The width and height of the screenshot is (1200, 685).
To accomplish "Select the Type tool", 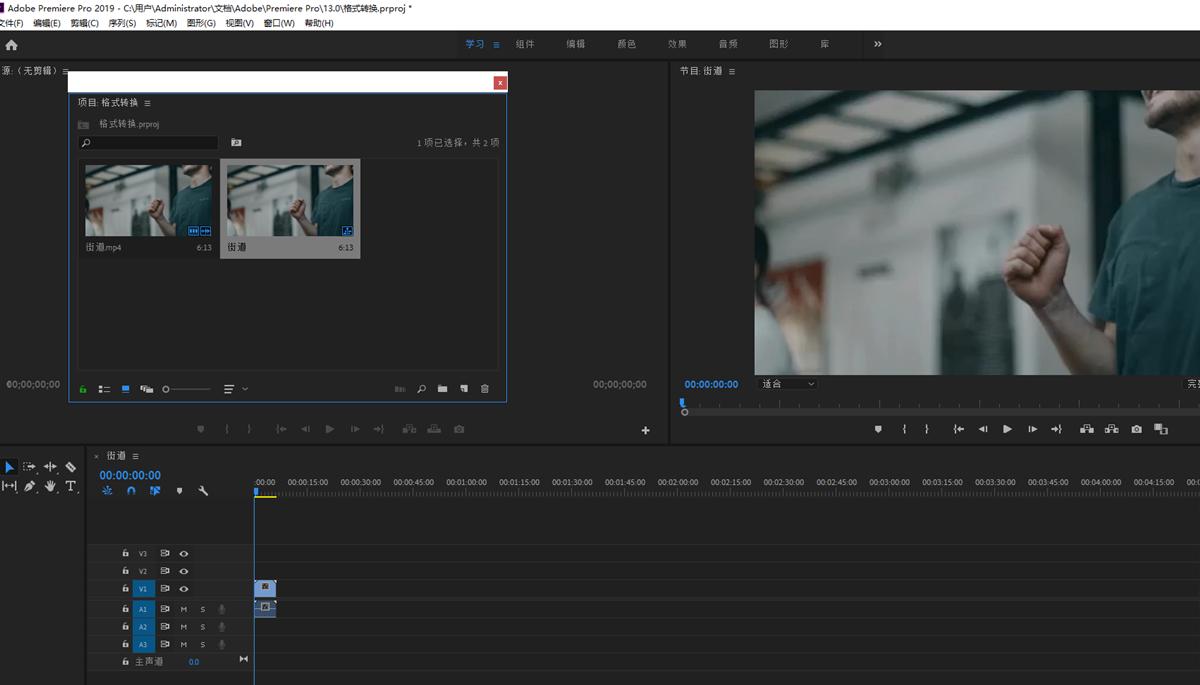I will tap(71, 486).
